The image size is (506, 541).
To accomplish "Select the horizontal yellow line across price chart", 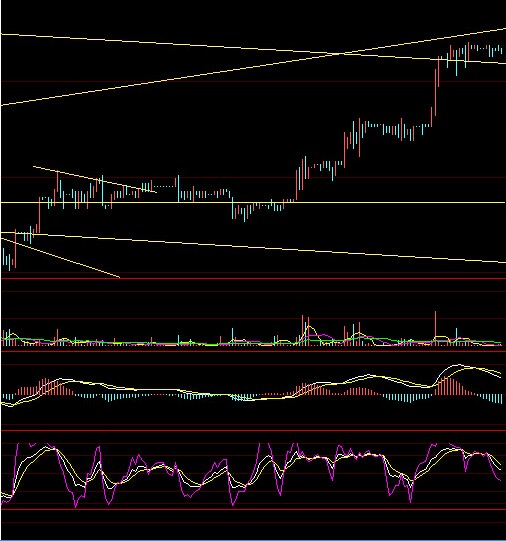I will coord(253,203).
